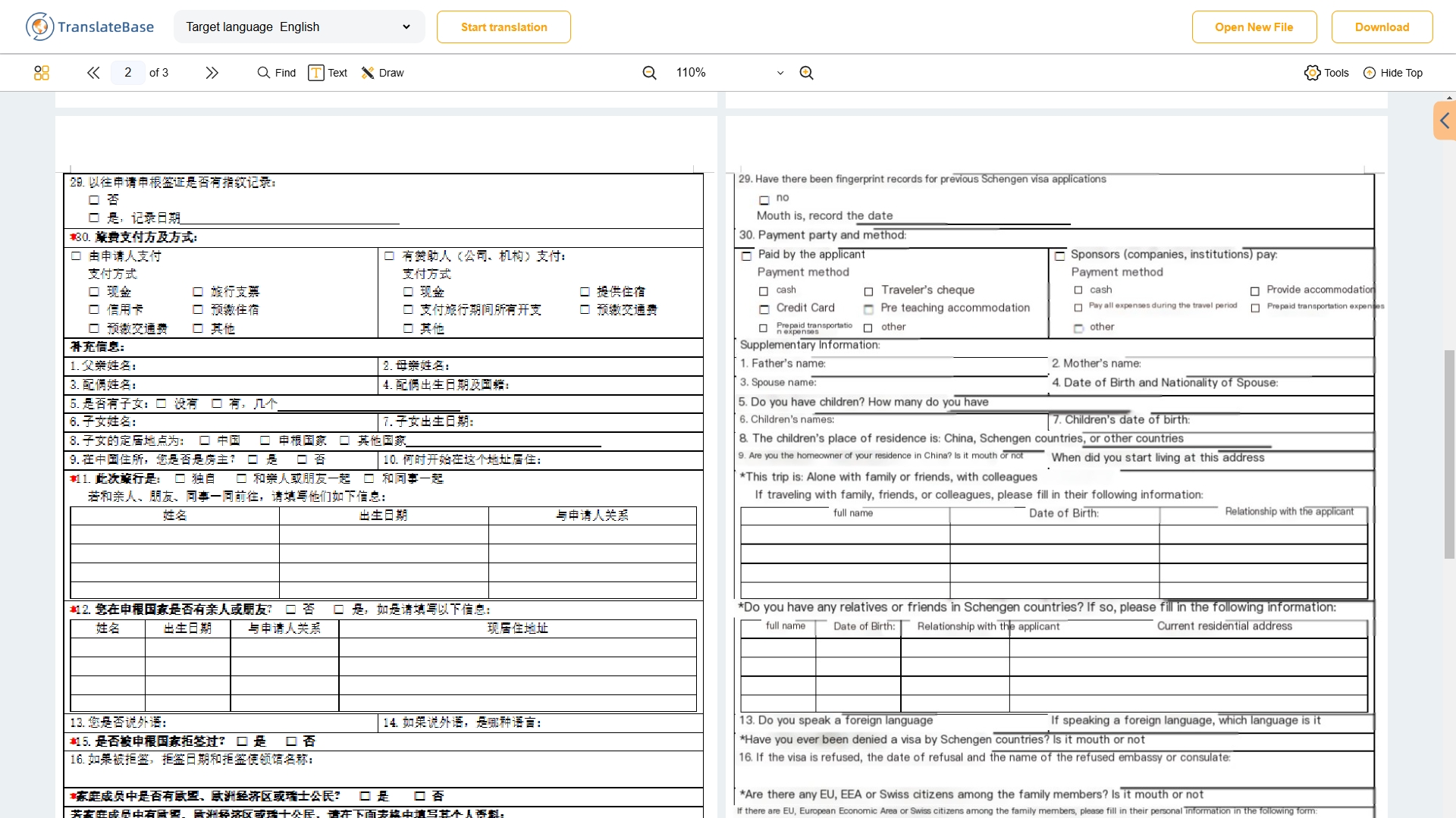Open the Tools gear icon
1456x818 pixels.
point(1312,73)
